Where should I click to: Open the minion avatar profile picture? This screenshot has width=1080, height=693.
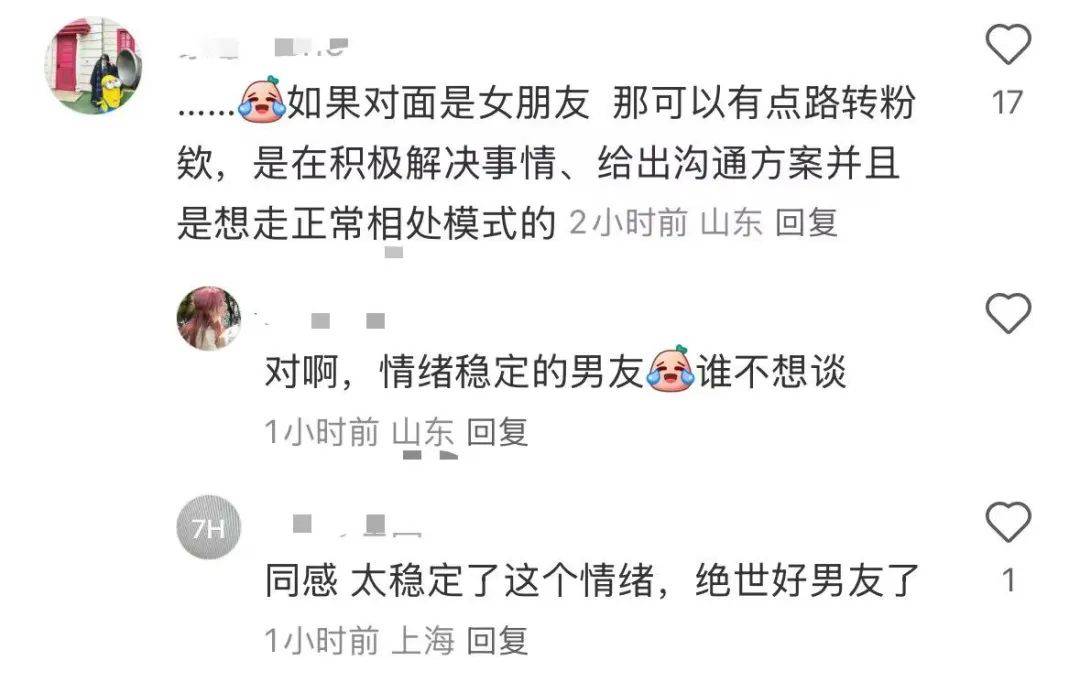tap(94, 65)
